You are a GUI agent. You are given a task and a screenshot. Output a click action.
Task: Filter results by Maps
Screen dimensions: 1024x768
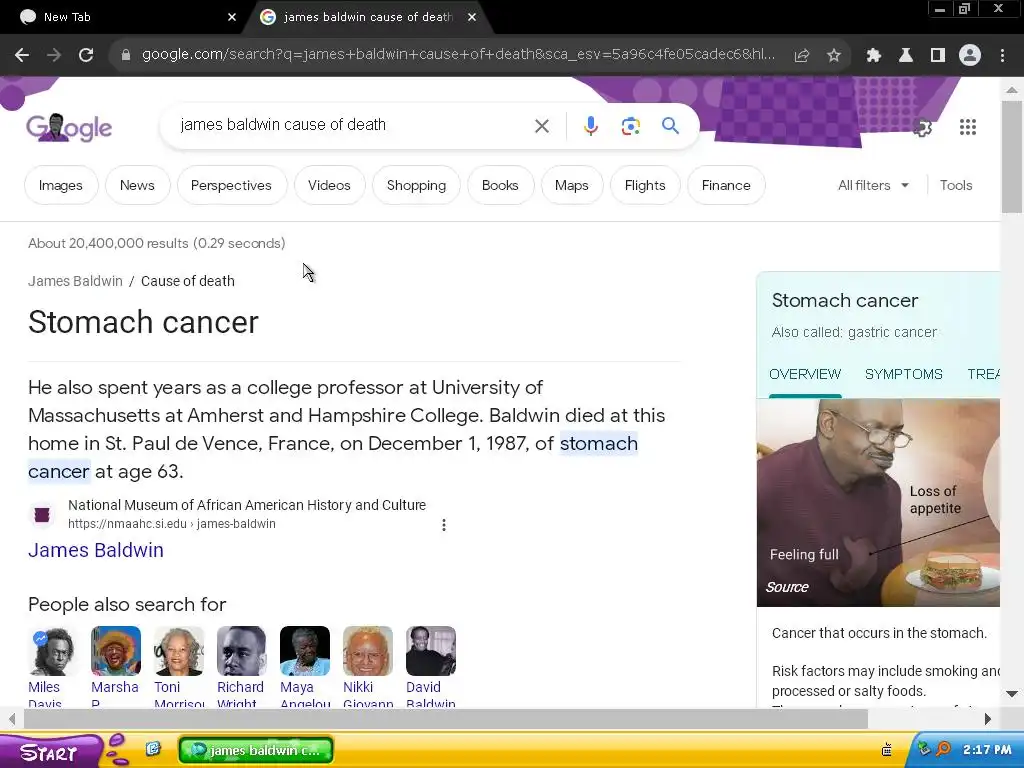coord(571,185)
